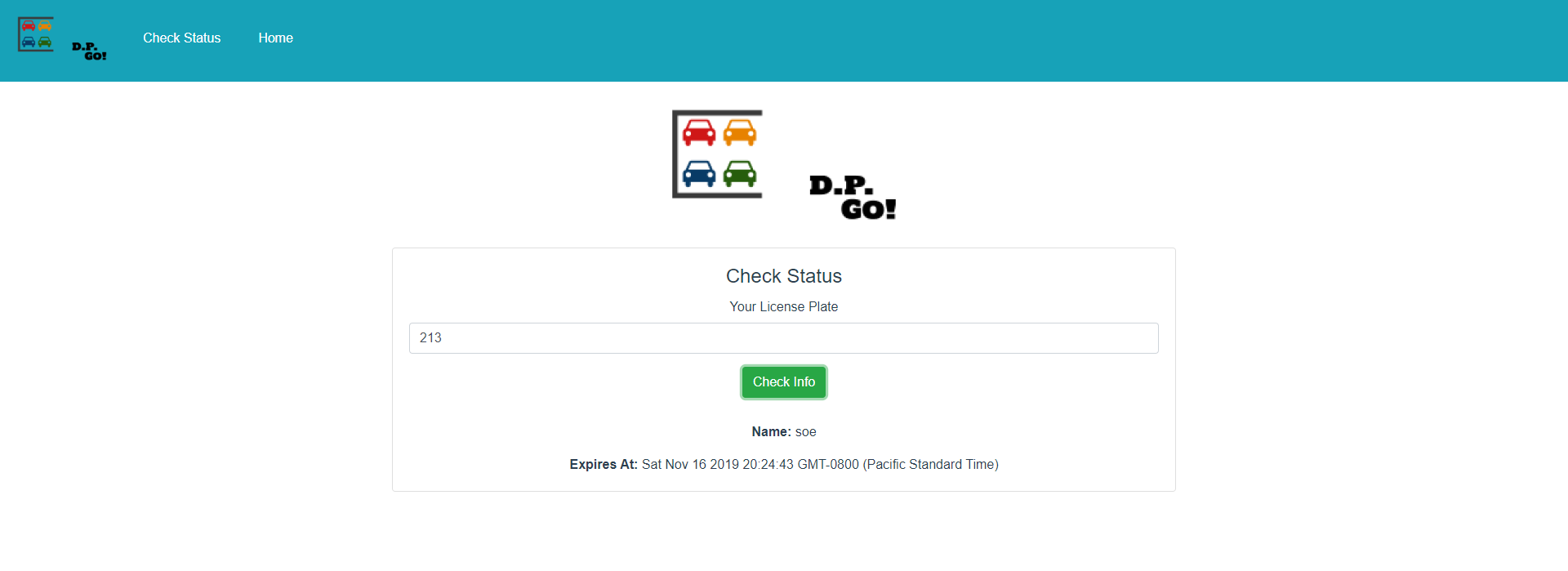1568x571 pixels.
Task: Click the green car in the large logo
Action: tap(740, 173)
